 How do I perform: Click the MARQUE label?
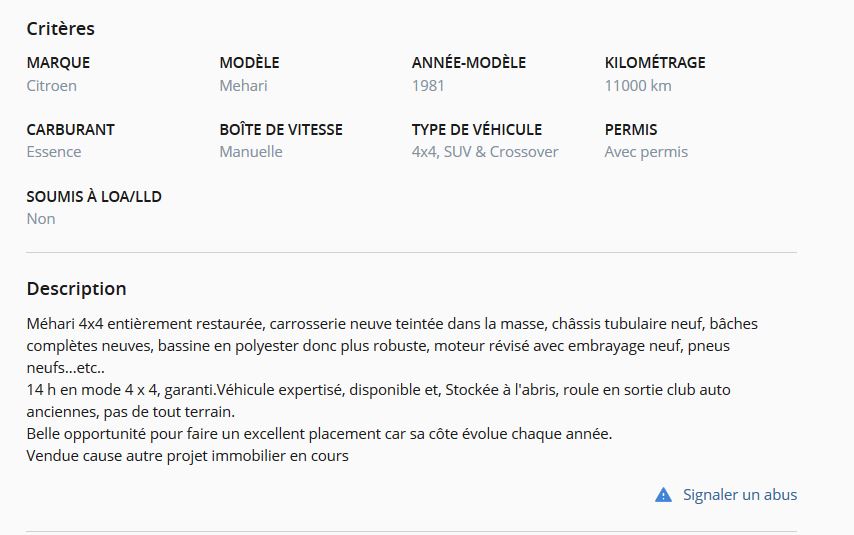pos(58,63)
